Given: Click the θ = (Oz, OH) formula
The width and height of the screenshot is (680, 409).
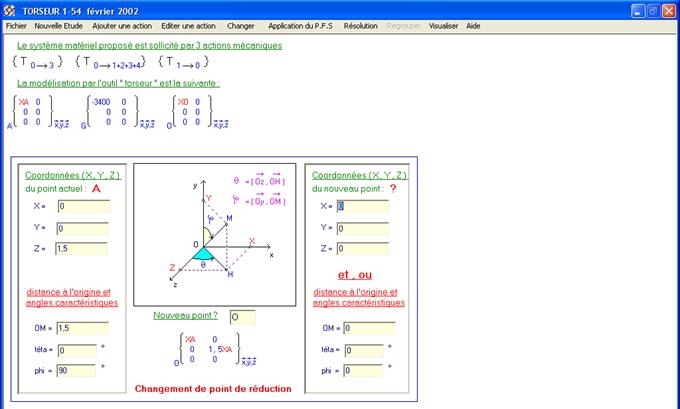Looking at the screenshot, I should pyautogui.click(x=259, y=179).
